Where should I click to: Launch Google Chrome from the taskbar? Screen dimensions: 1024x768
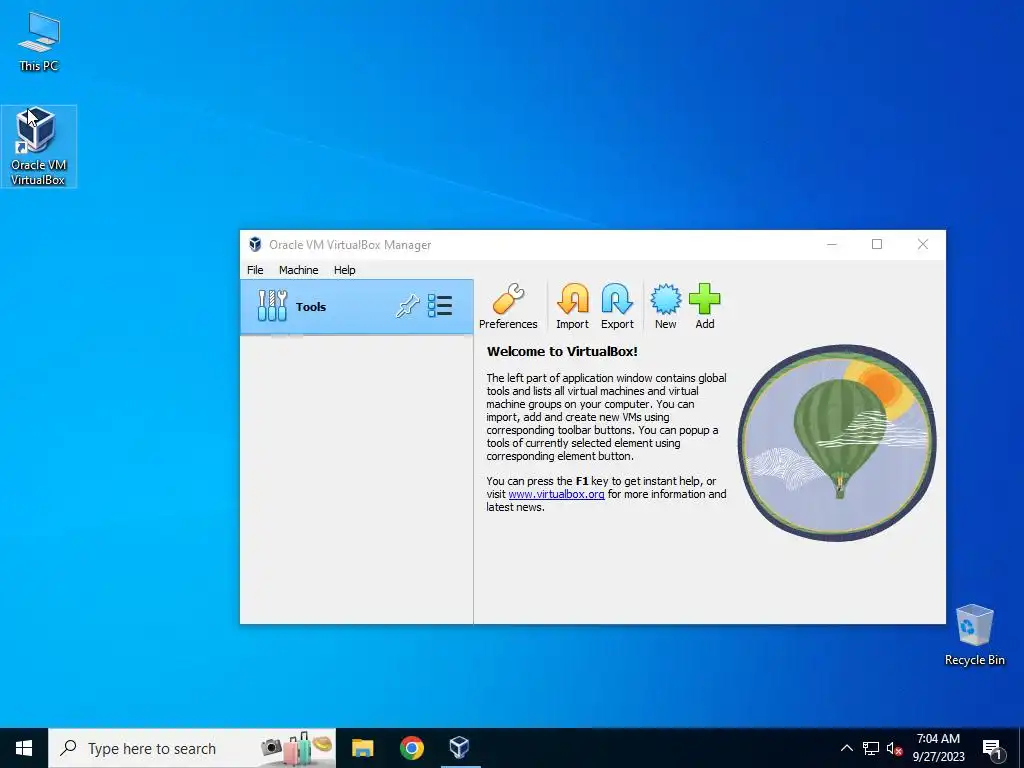(x=411, y=748)
